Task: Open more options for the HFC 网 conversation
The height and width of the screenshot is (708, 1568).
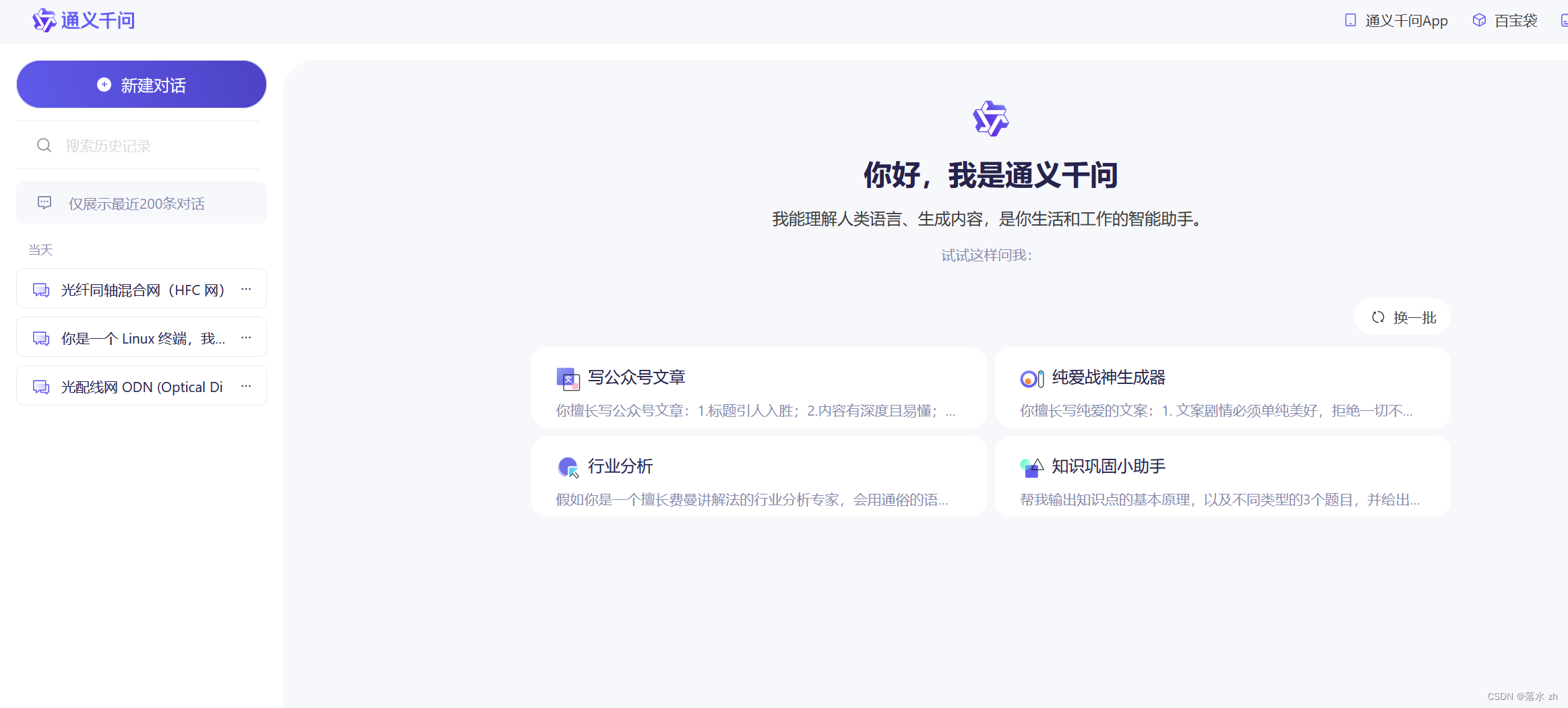Action: click(x=246, y=289)
